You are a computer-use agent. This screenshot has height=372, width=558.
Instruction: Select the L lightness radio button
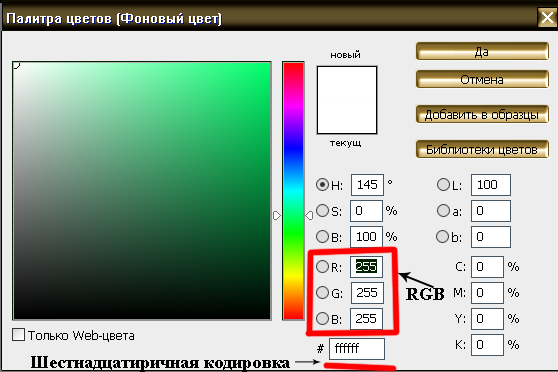point(443,185)
